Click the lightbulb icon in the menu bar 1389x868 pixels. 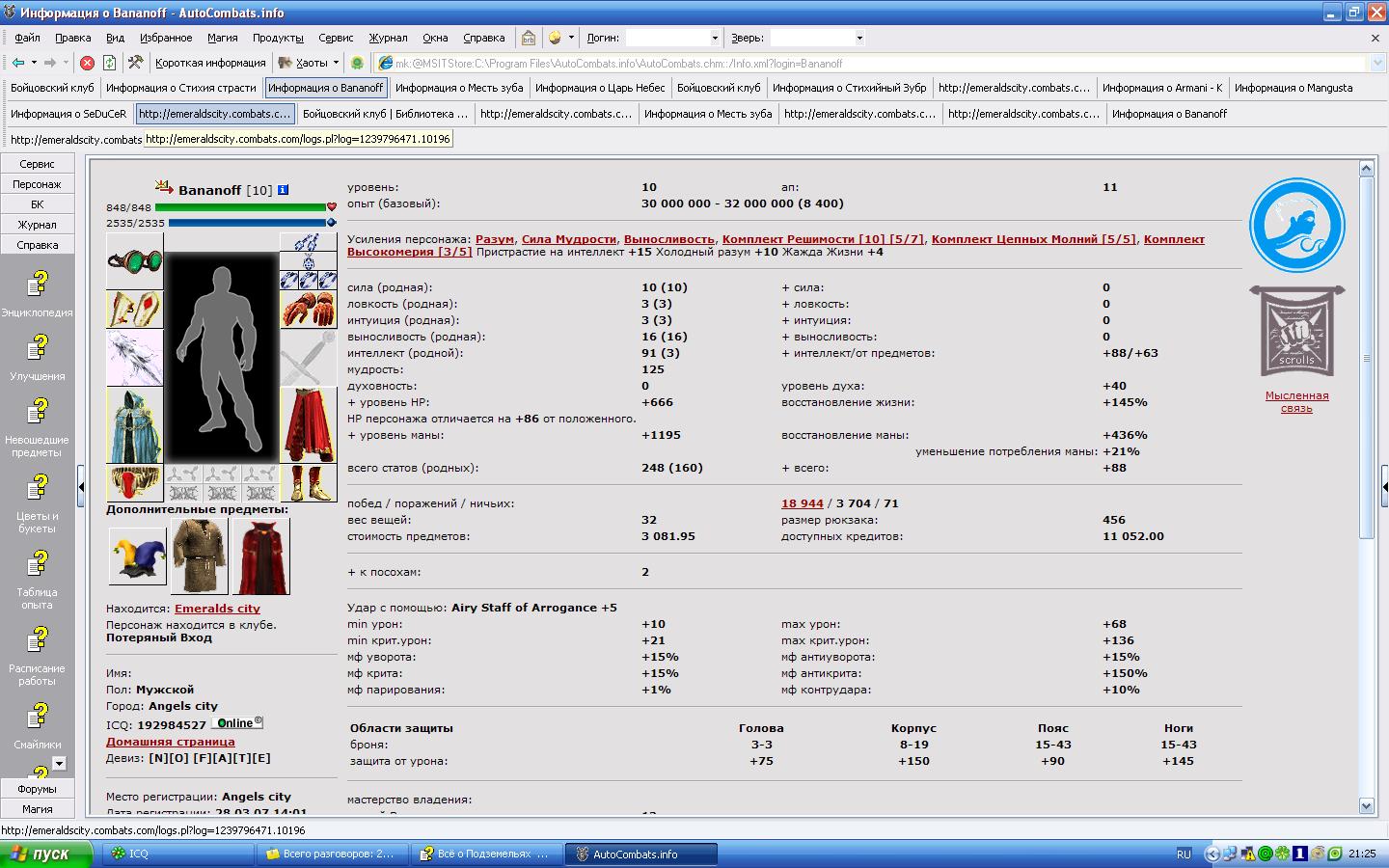tap(555, 38)
